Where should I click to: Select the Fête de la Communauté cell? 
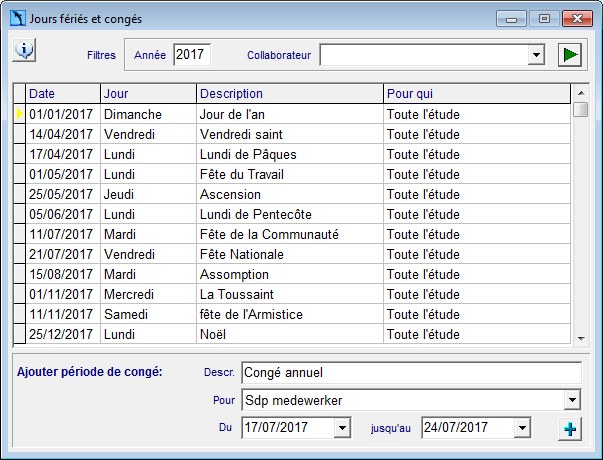(290, 234)
